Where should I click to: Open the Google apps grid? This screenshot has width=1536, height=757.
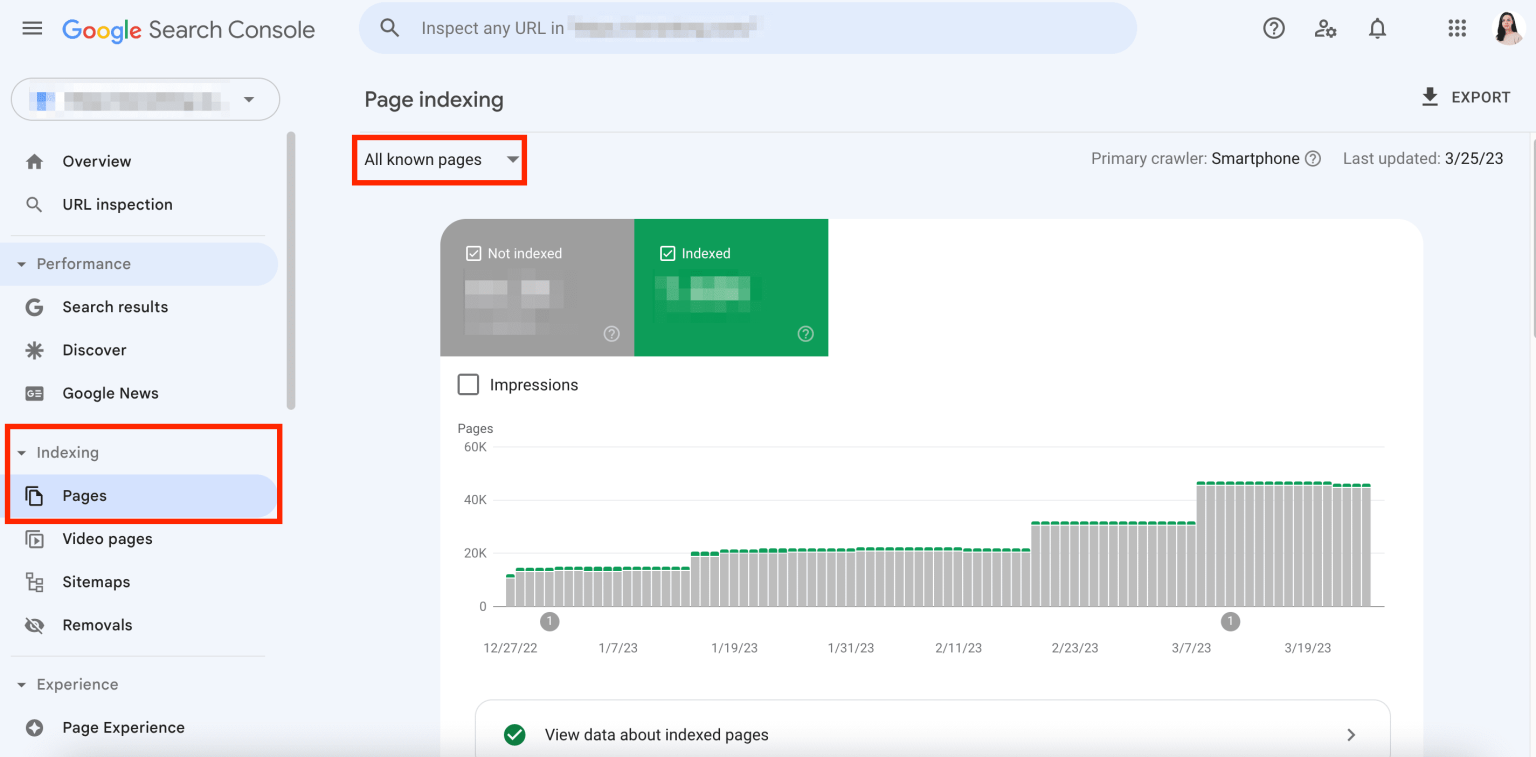tap(1457, 28)
